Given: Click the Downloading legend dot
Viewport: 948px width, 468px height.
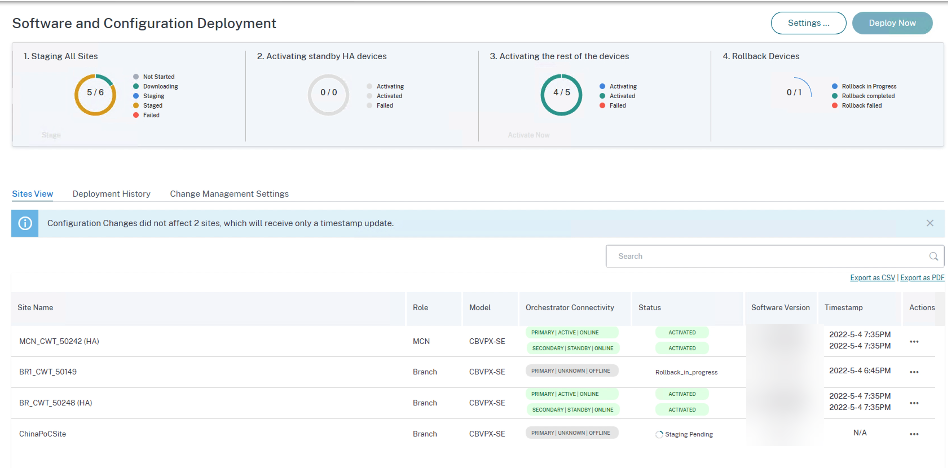Looking at the screenshot, I should pos(136,86).
